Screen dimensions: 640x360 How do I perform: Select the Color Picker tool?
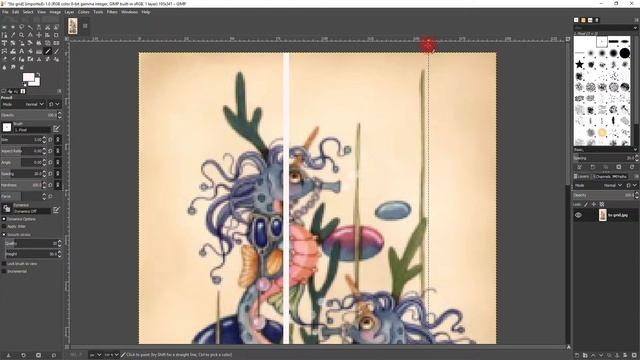pos(13,35)
